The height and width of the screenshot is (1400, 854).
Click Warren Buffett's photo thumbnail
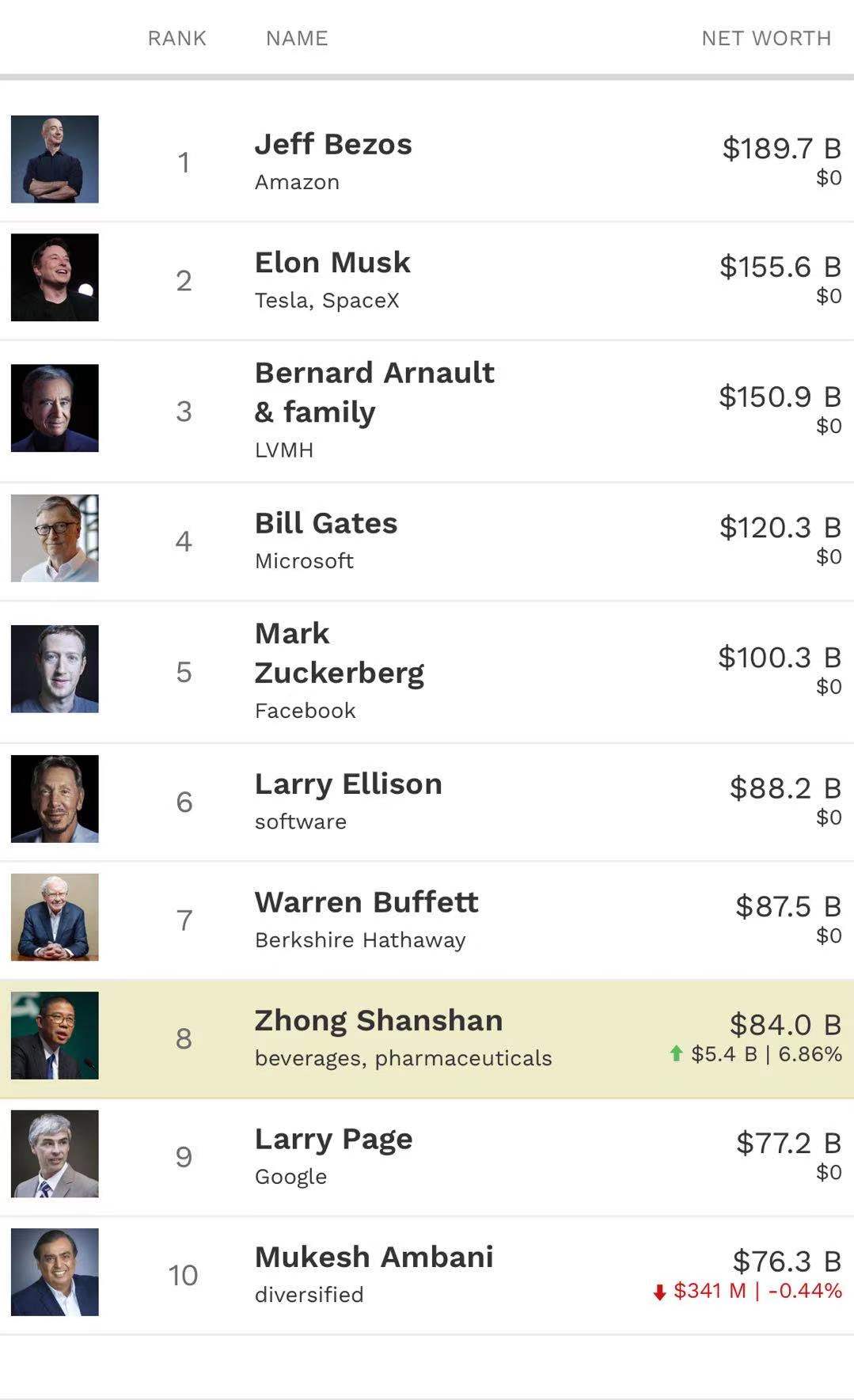tap(55, 916)
